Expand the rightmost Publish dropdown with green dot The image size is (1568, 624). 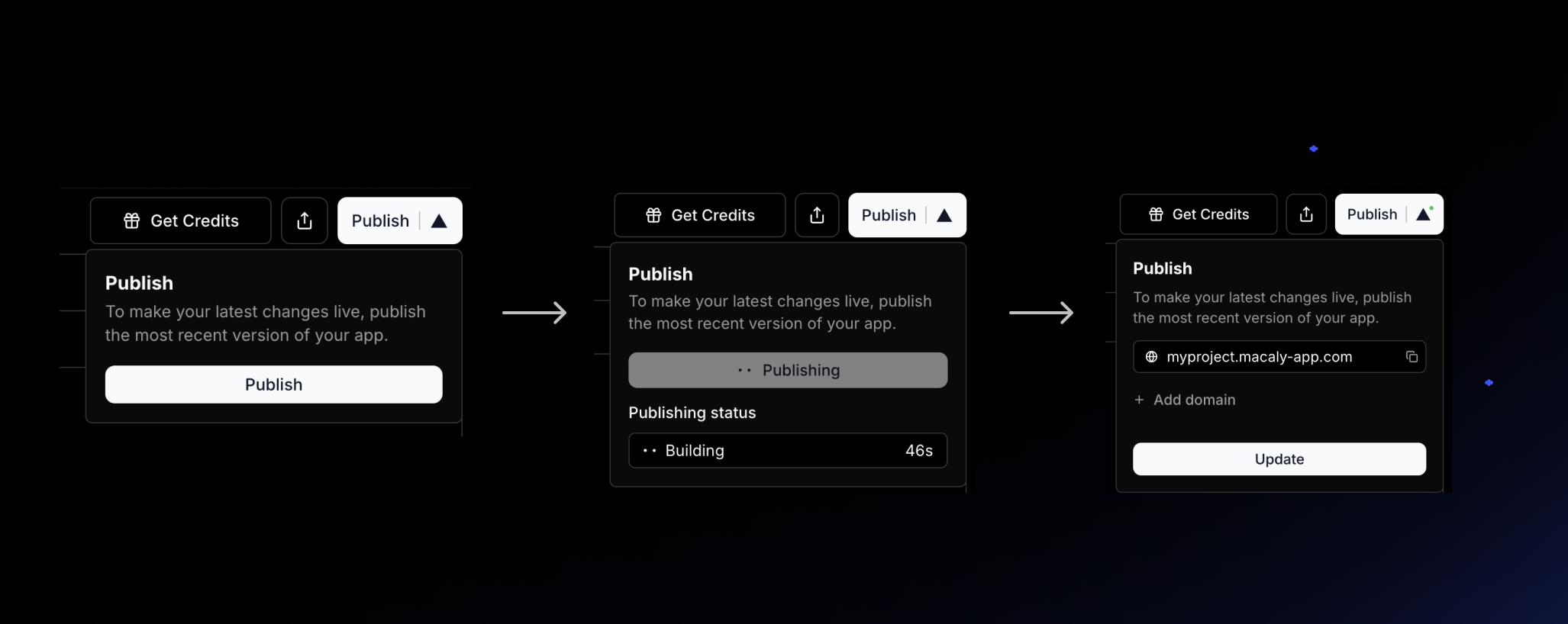coord(1424,214)
